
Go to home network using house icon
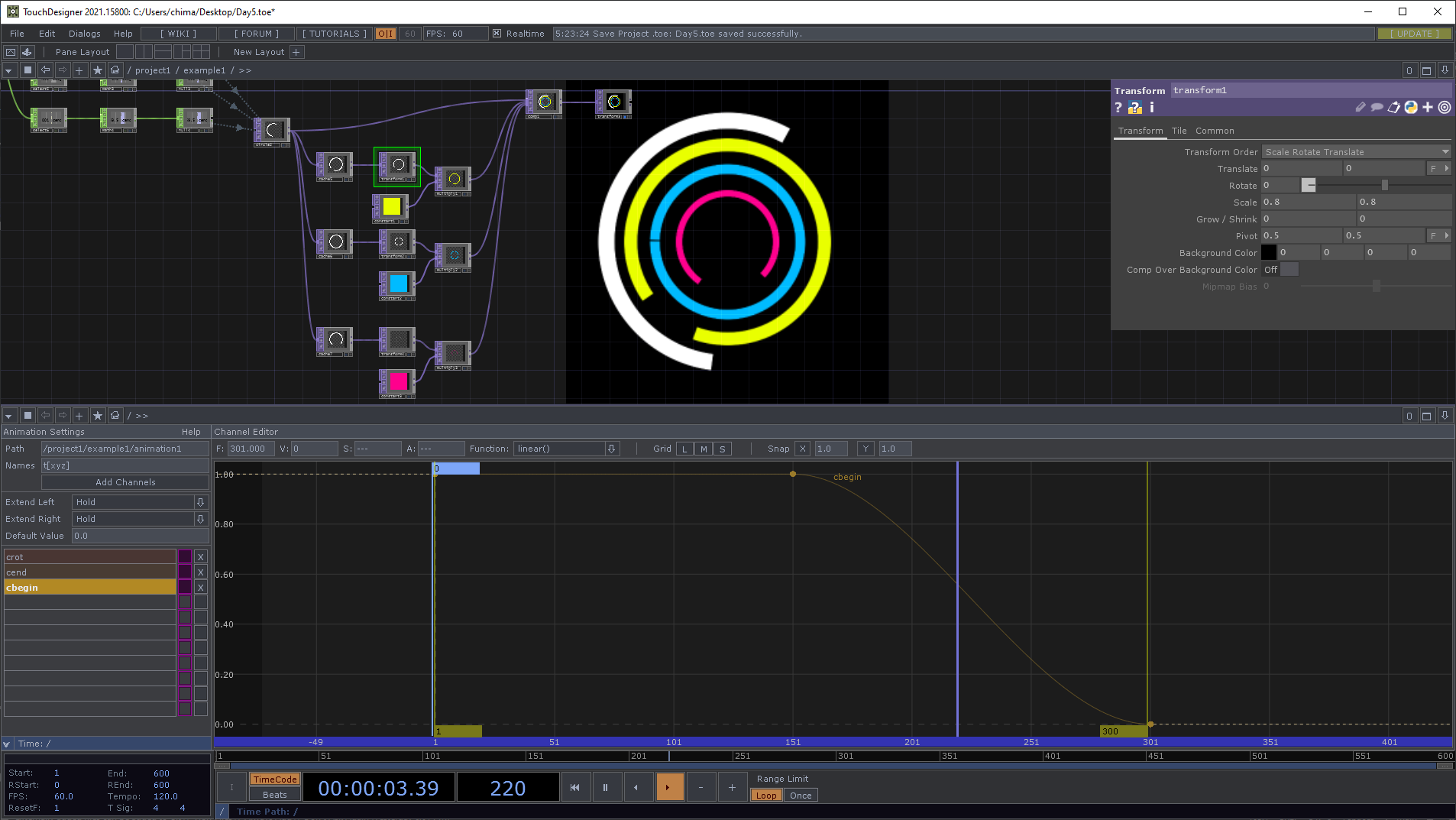(115, 70)
